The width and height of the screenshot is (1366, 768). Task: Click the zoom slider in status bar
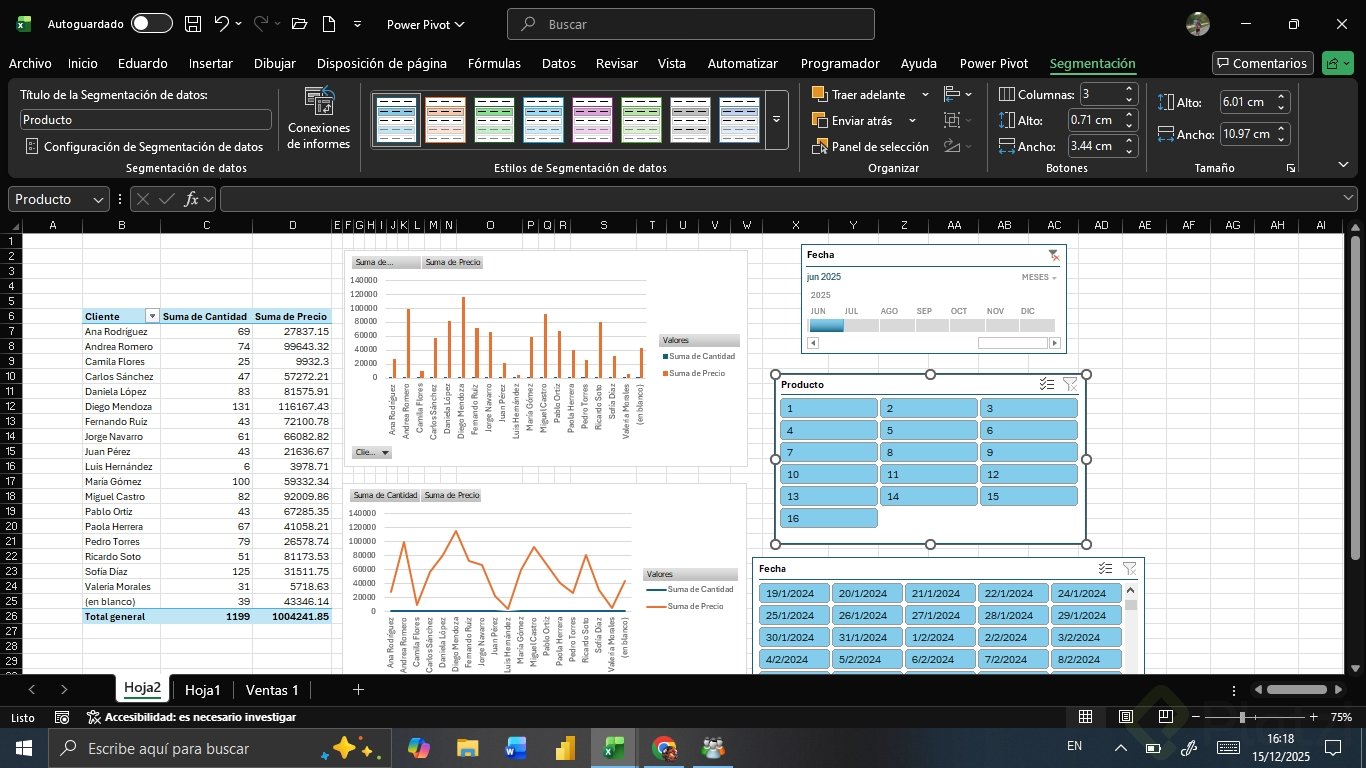click(x=1242, y=717)
